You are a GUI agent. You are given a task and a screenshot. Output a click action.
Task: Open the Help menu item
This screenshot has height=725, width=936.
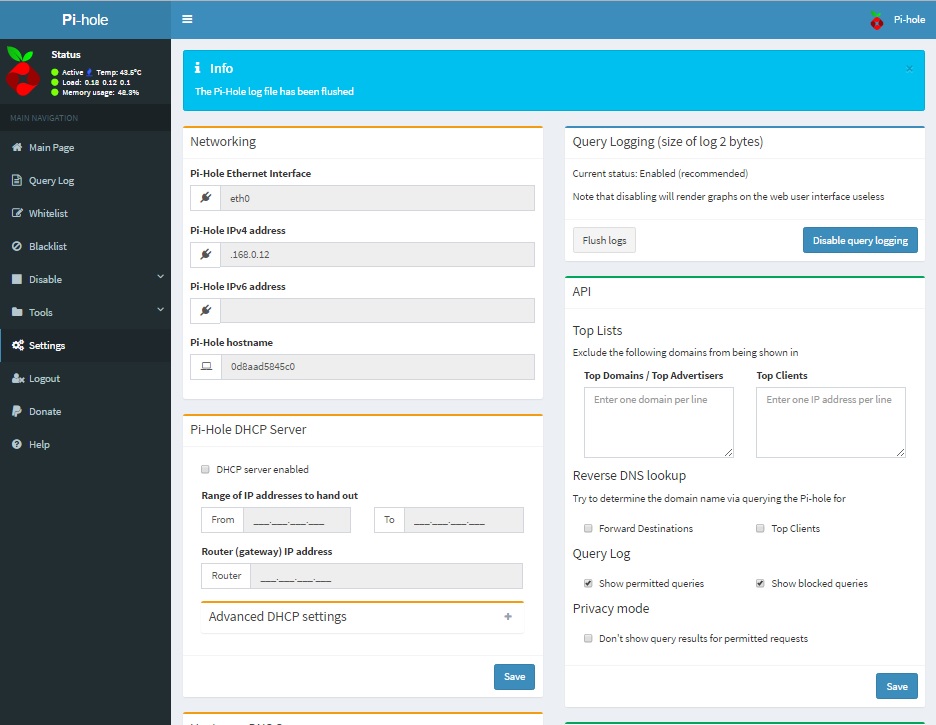tap(85, 444)
